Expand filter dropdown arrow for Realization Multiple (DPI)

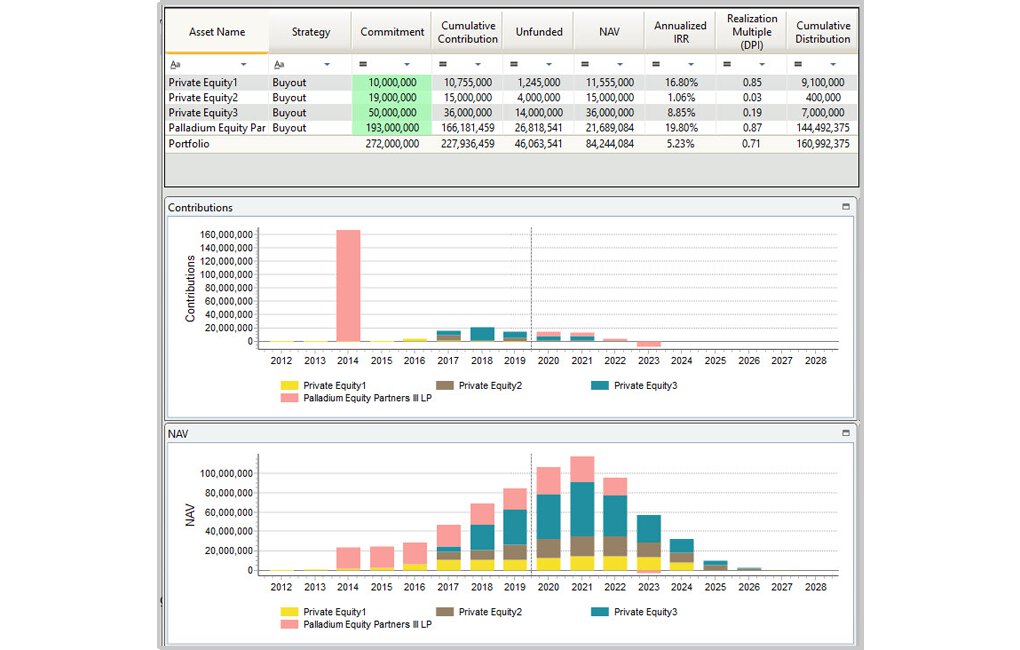[763, 64]
